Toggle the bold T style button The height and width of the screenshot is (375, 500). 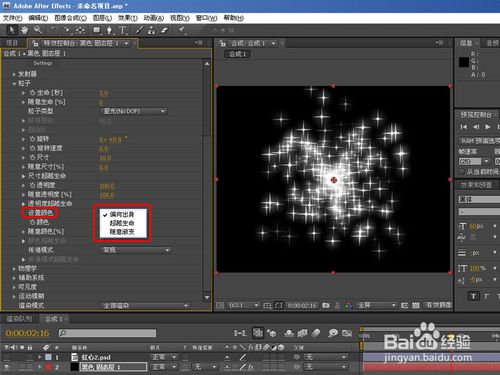pyautogui.click(x=473, y=296)
